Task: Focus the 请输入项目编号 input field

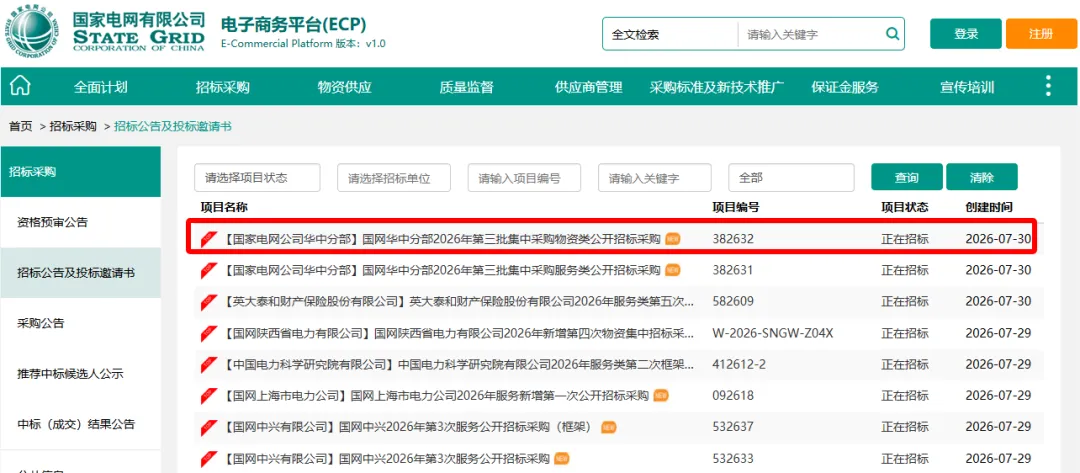Action: click(x=524, y=178)
